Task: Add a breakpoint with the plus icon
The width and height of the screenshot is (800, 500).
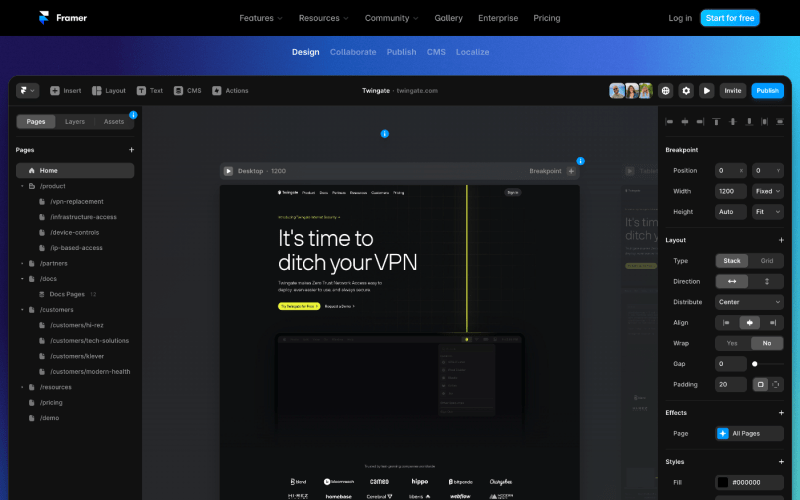Action: [x=571, y=171]
